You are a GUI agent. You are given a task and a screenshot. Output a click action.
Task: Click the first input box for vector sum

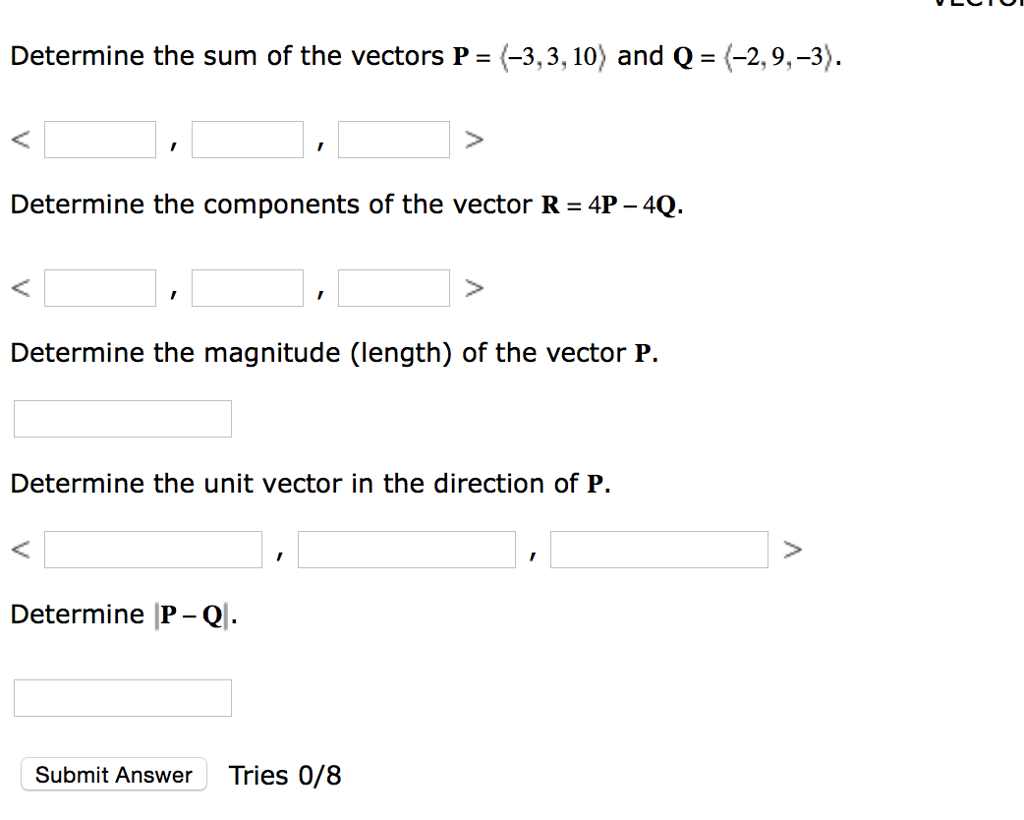[x=99, y=139]
